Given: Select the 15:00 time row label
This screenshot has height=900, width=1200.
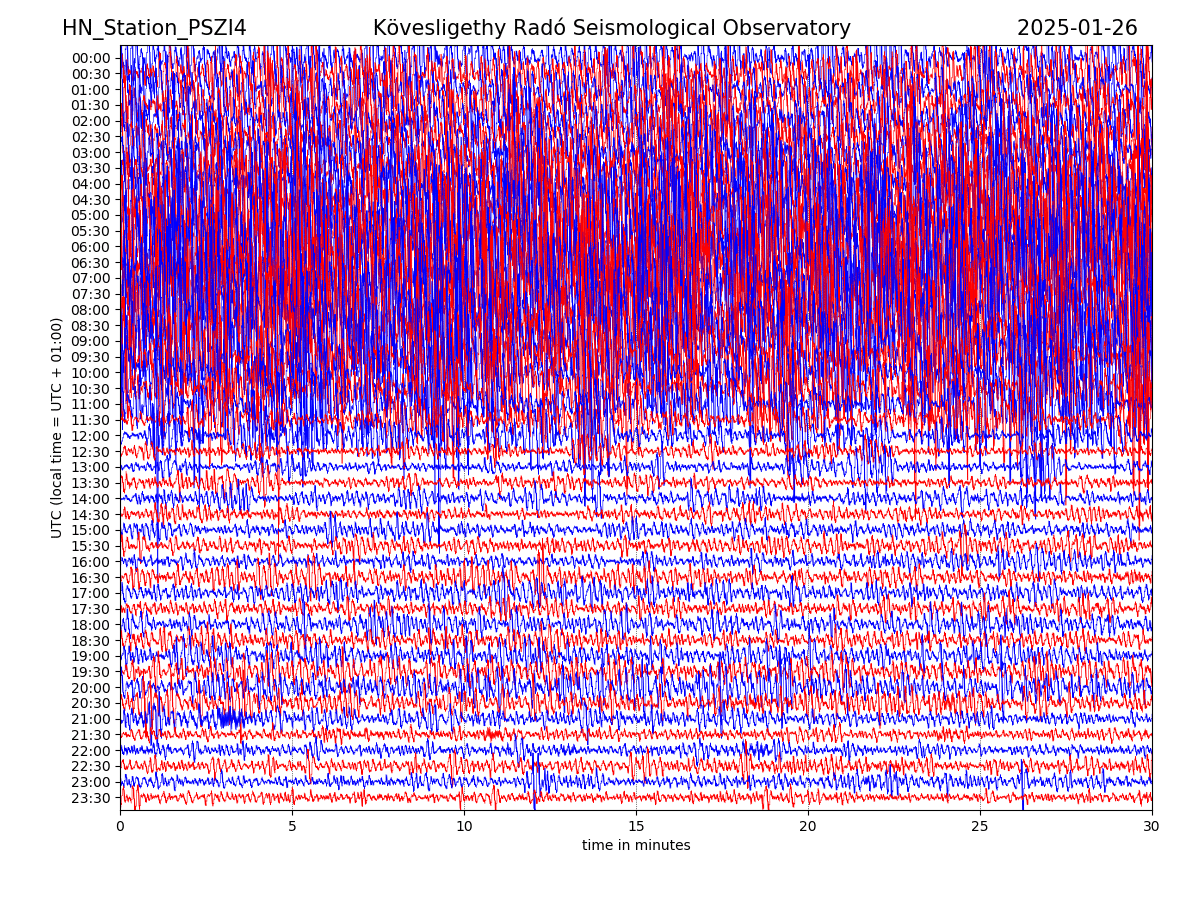Looking at the screenshot, I should (91, 530).
